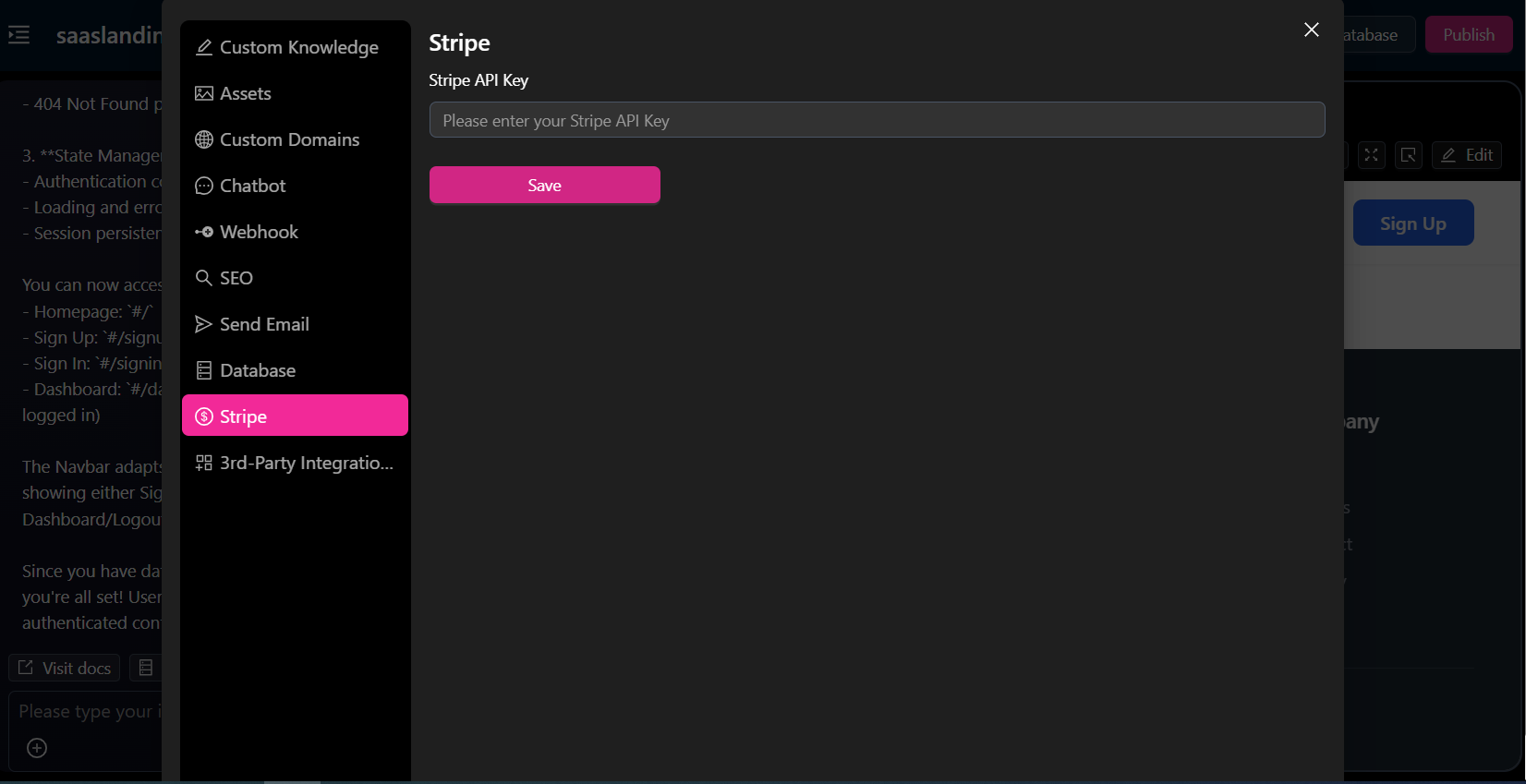Viewport: 1526px width, 784px height.
Task: Click the grid icon for 3rd-Party Integrations
Action: click(204, 463)
